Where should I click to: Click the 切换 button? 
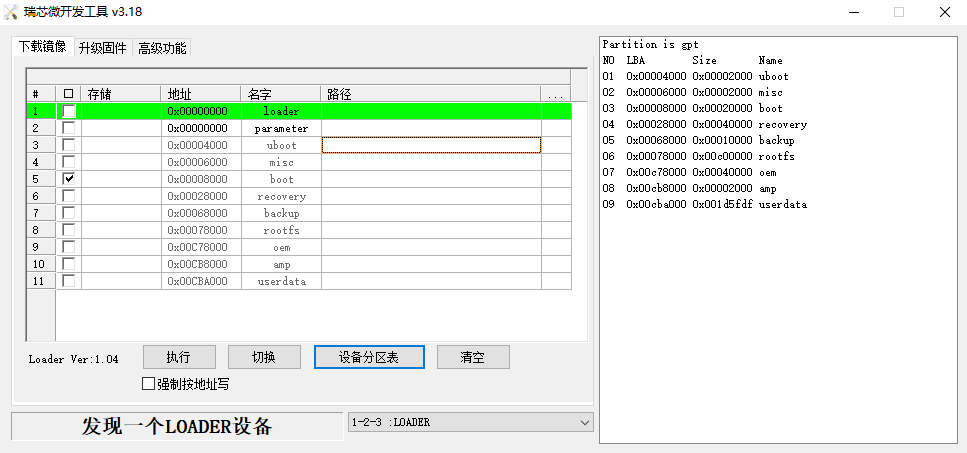click(x=264, y=357)
